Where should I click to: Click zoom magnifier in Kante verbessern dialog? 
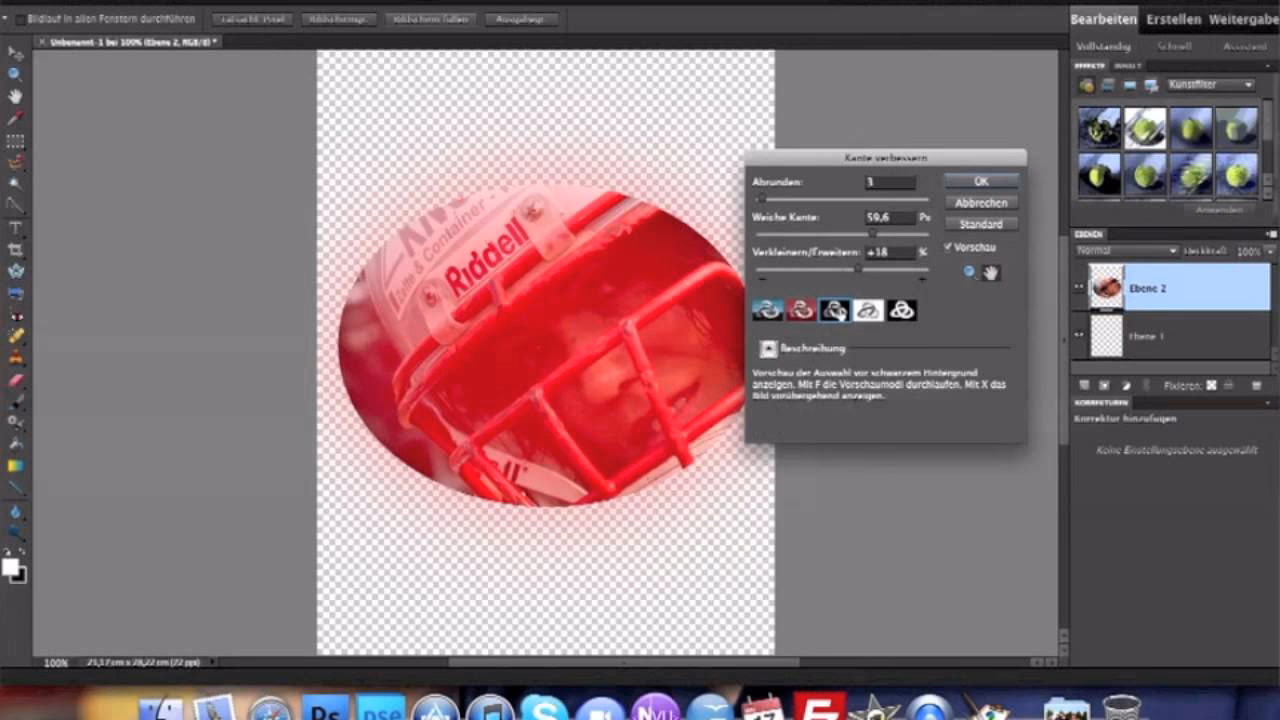click(x=970, y=272)
